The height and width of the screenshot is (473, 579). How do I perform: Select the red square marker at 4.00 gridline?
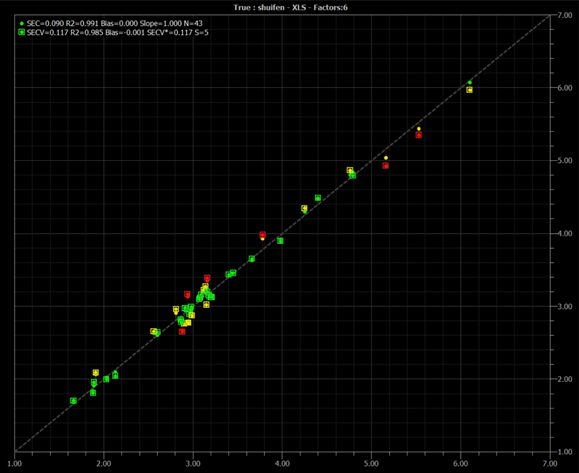click(263, 234)
